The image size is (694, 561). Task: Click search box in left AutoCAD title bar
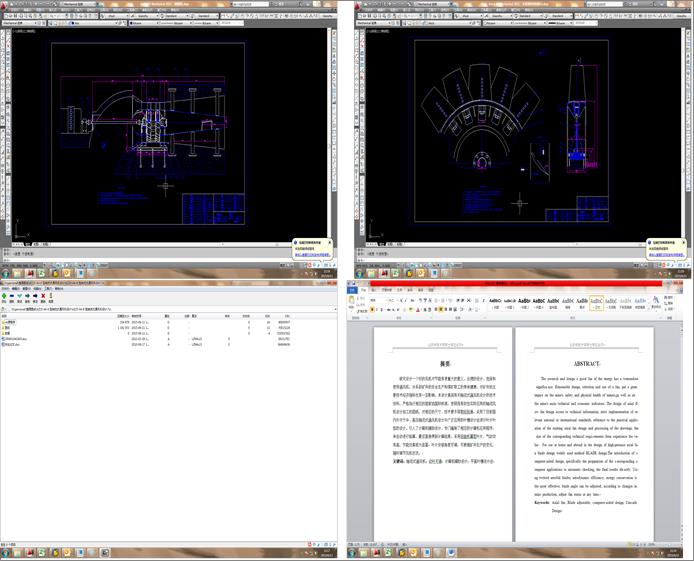pyautogui.click(x=251, y=4)
